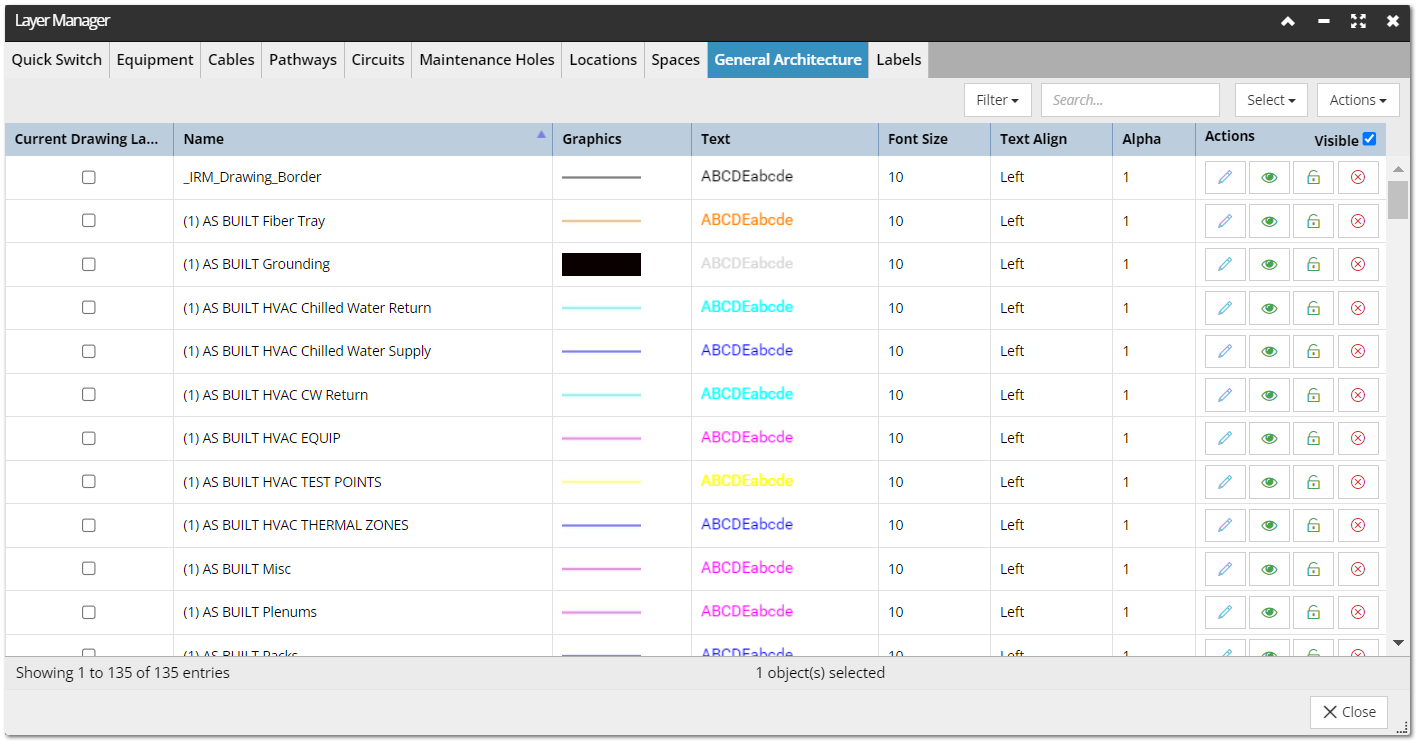Click the Close button at bottom

click(x=1349, y=712)
